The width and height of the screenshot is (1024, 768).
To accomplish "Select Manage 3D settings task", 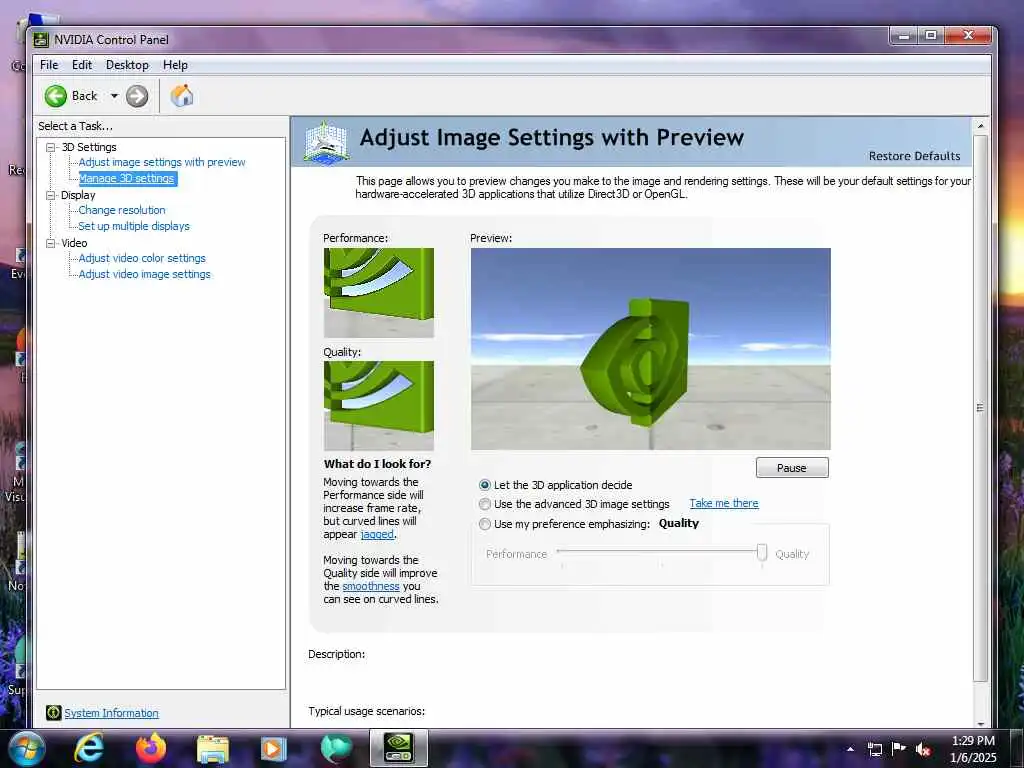I will 127,178.
